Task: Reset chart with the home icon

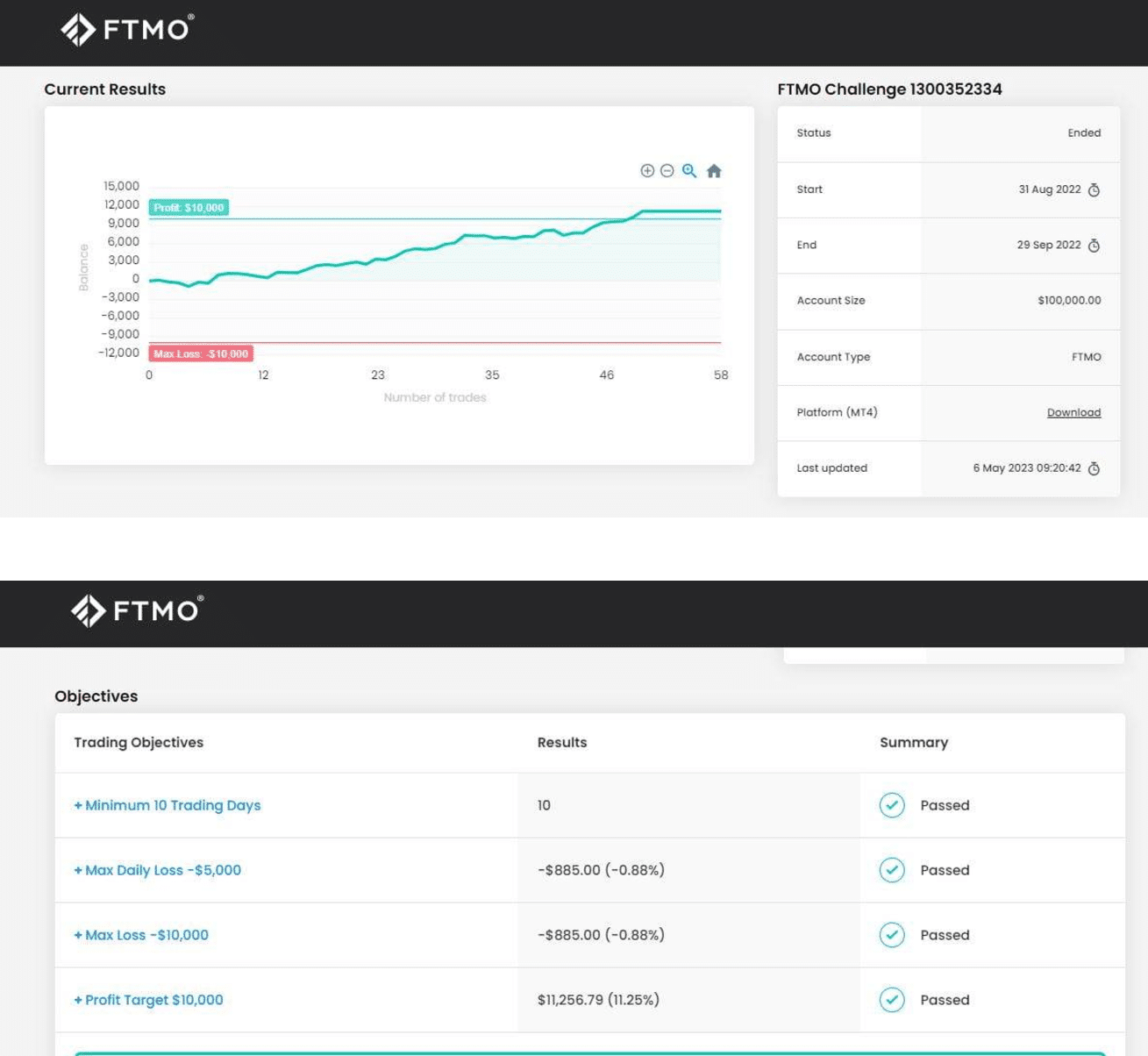Action: point(714,171)
